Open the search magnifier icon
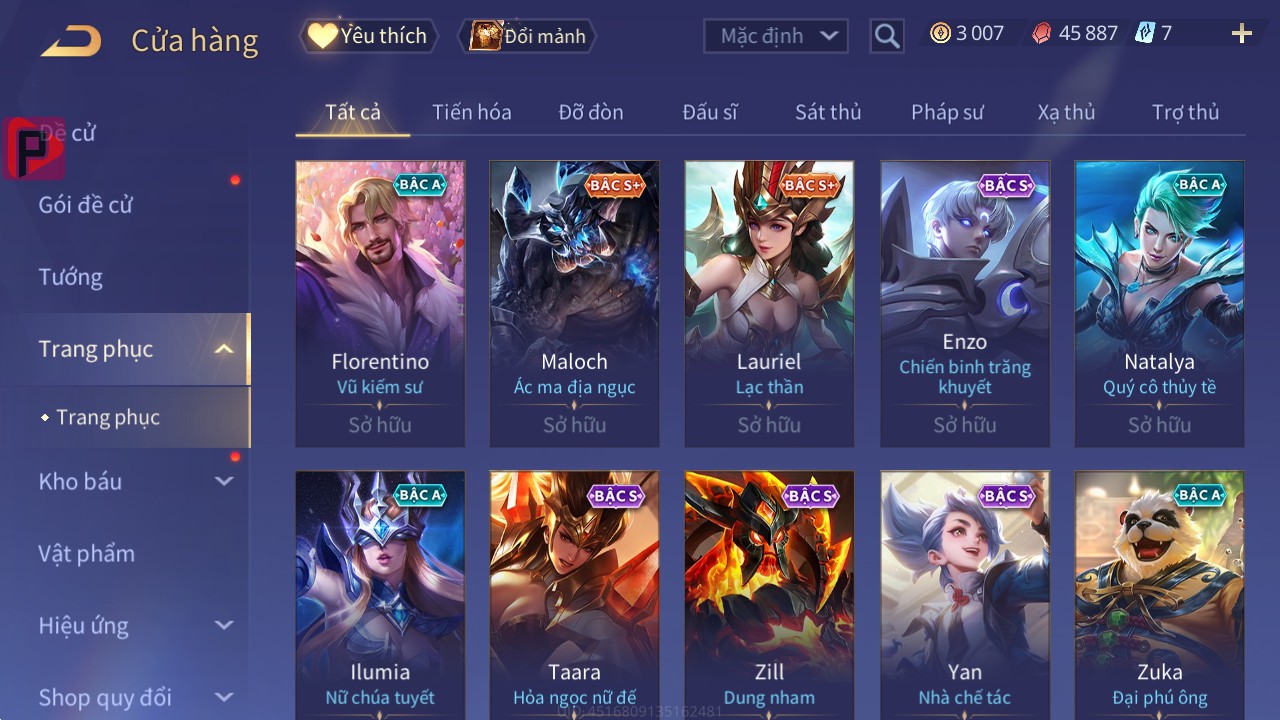1280x720 pixels. [886, 36]
